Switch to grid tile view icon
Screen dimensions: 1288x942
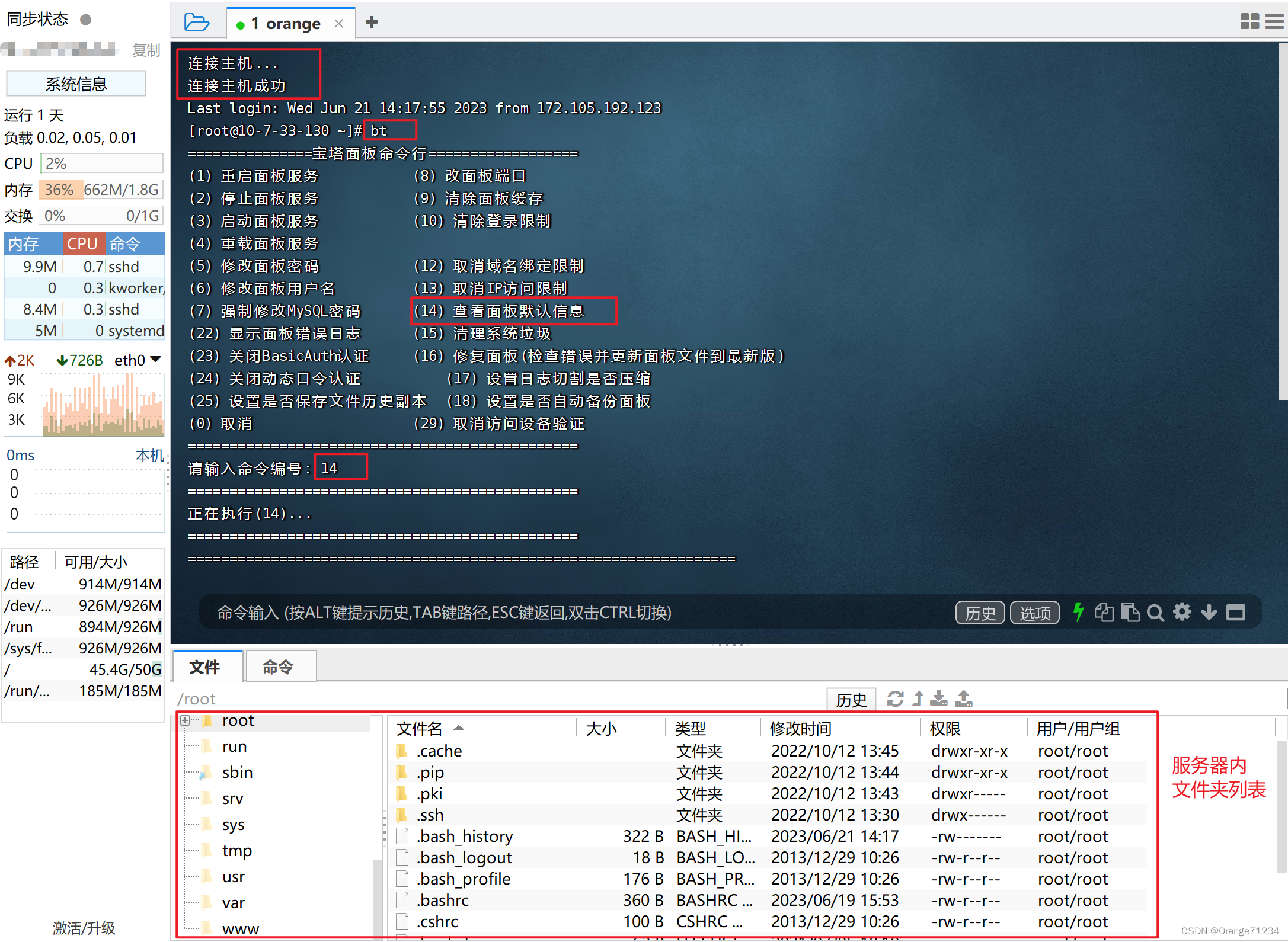click(1249, 22)
